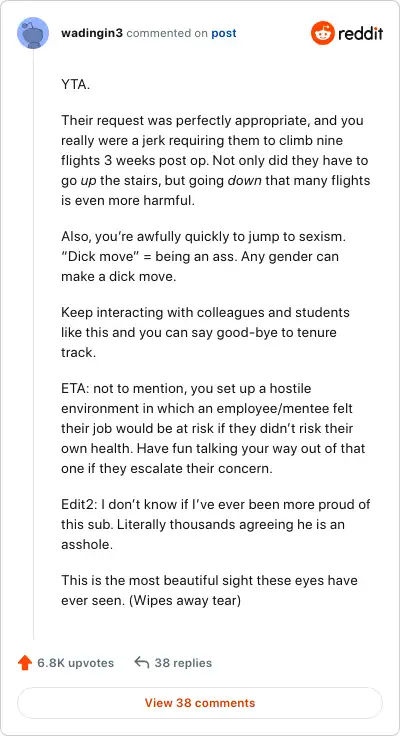Click the orange upvote arrow icon
Image resolution: width=400 pixels, height=736 pixels.
pos(24,663)
